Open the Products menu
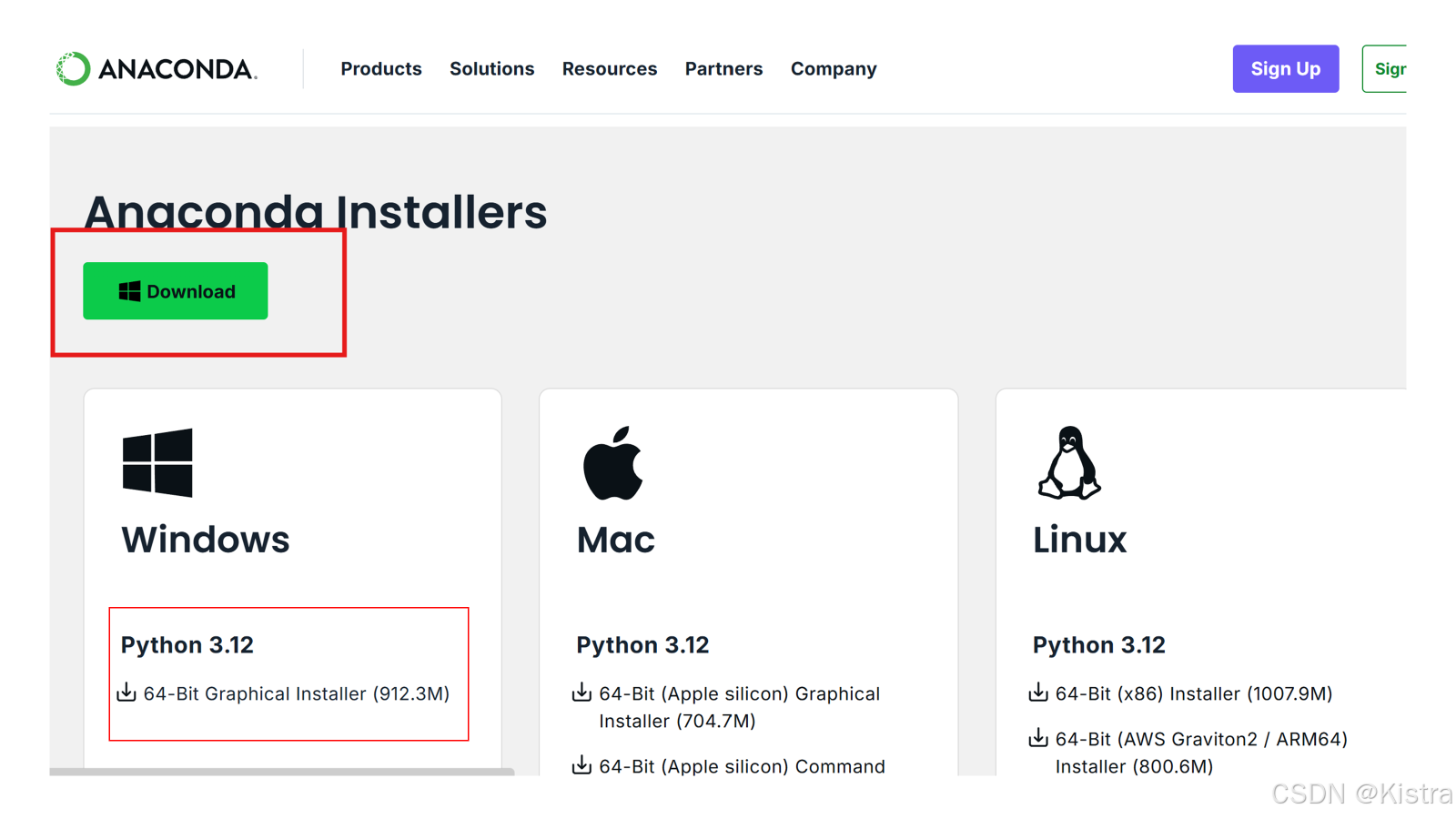Viewport: 1456px width, 819px height. point(381,69)
